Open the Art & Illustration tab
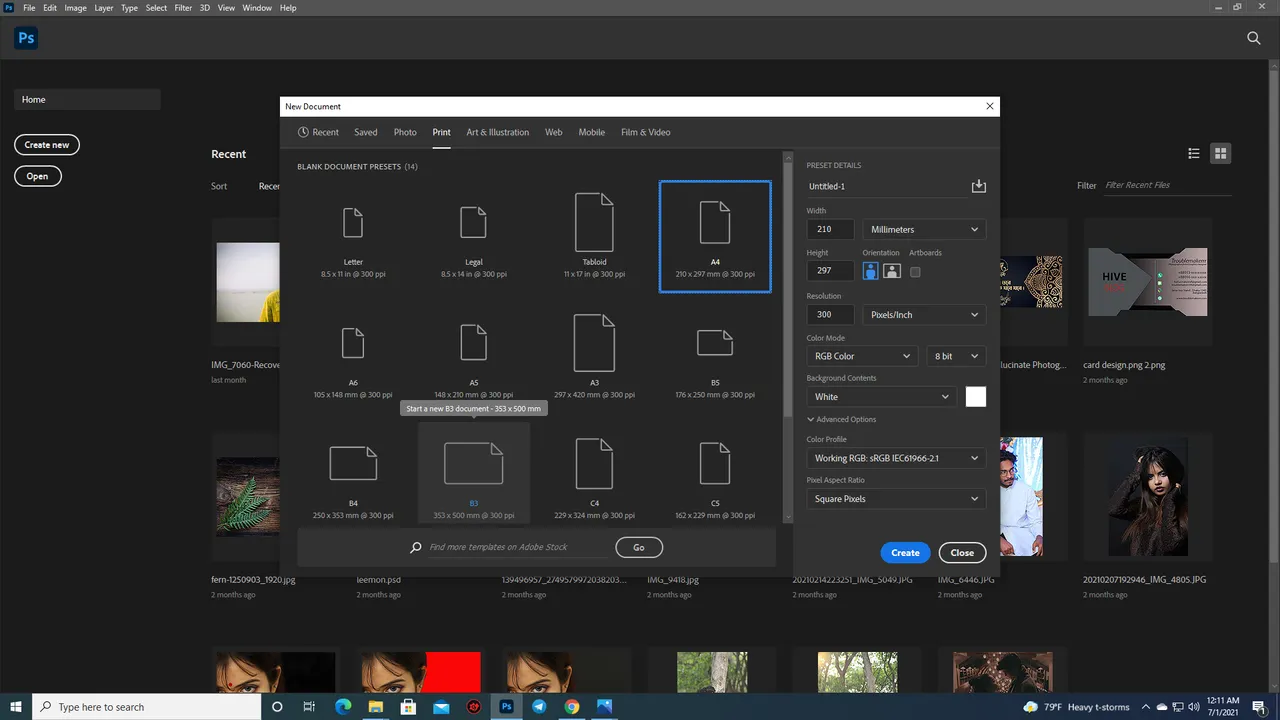The width and height of the screenshot is (1280, 720). pos(498,132)
